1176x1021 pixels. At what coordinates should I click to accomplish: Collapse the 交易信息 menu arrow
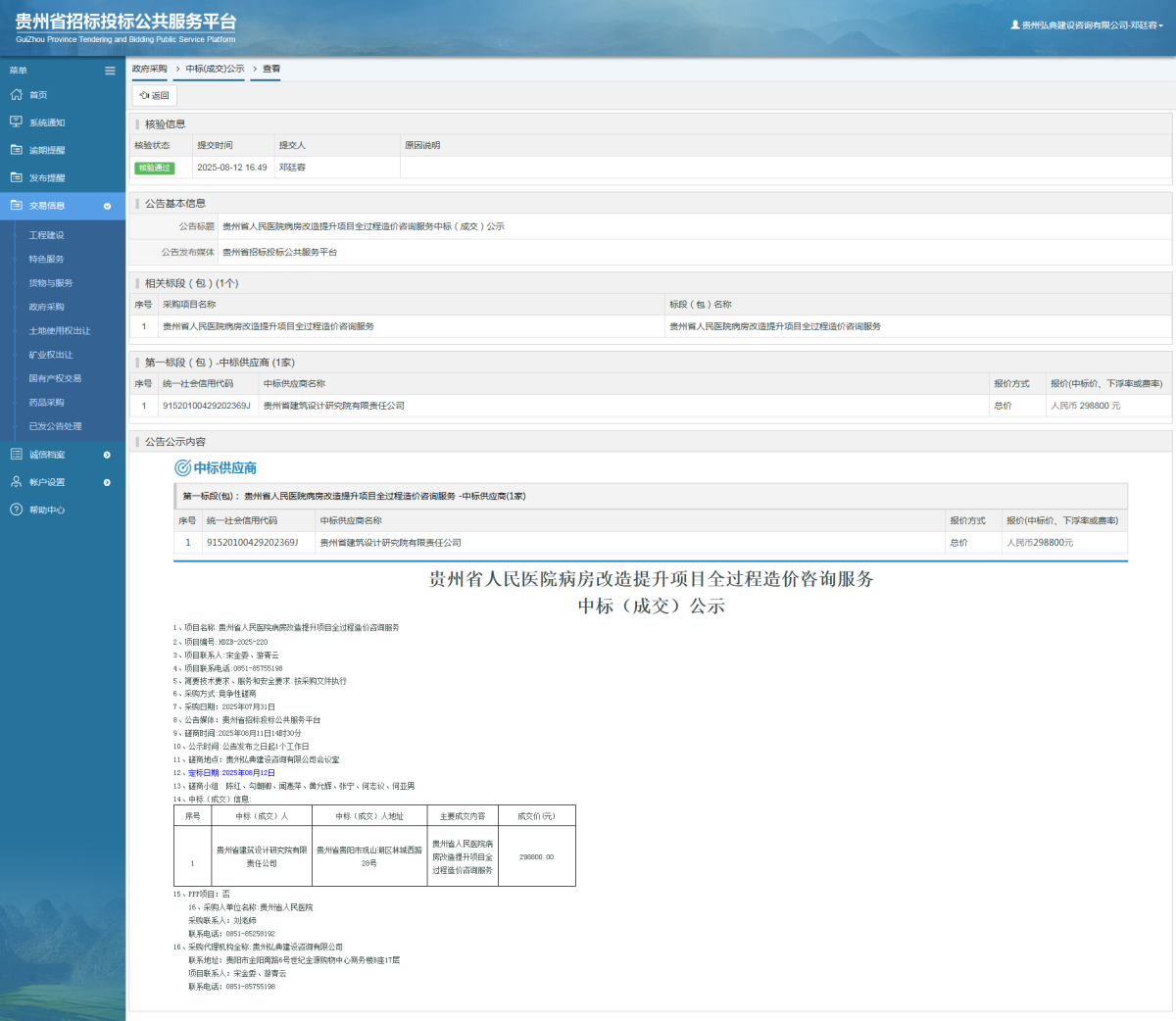click(107, 206)
